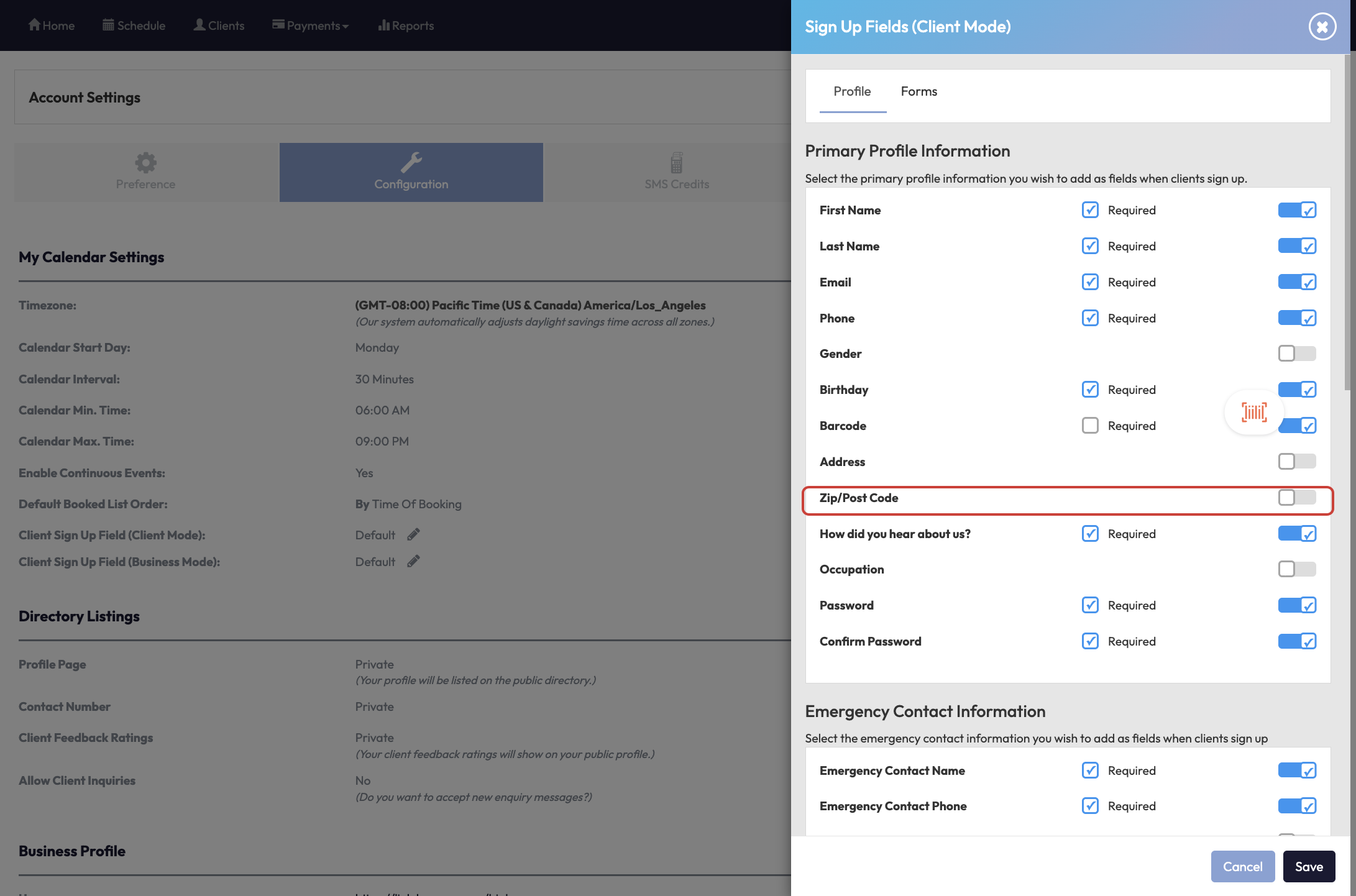Click the Save button
This screenshot has height=896, width=1356.
1309,866
